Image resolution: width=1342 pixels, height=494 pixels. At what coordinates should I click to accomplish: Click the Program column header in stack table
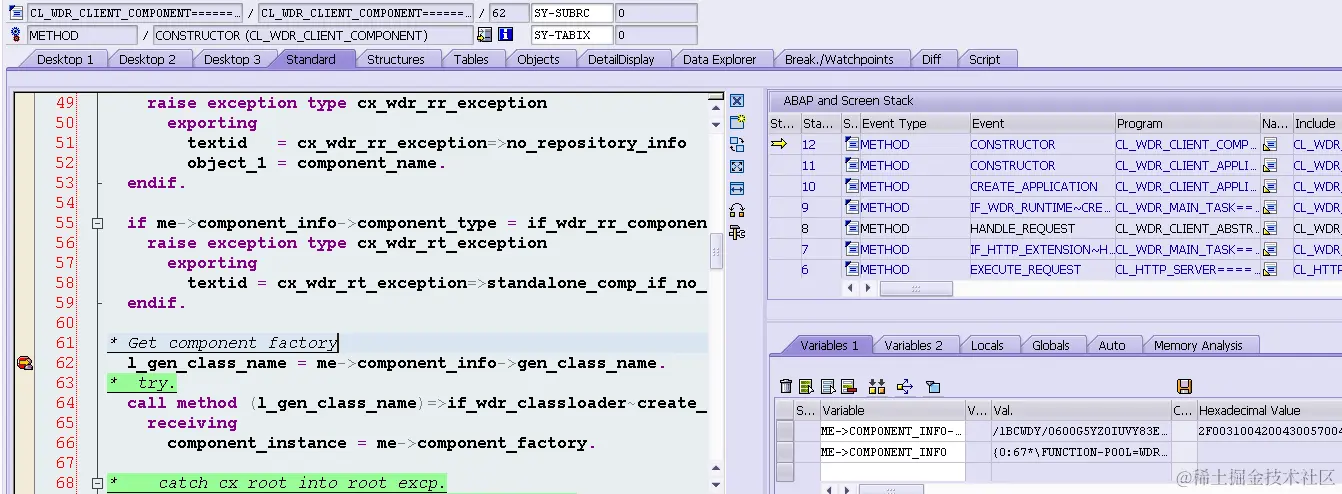pyautogui.click(x=1187, y=124)
